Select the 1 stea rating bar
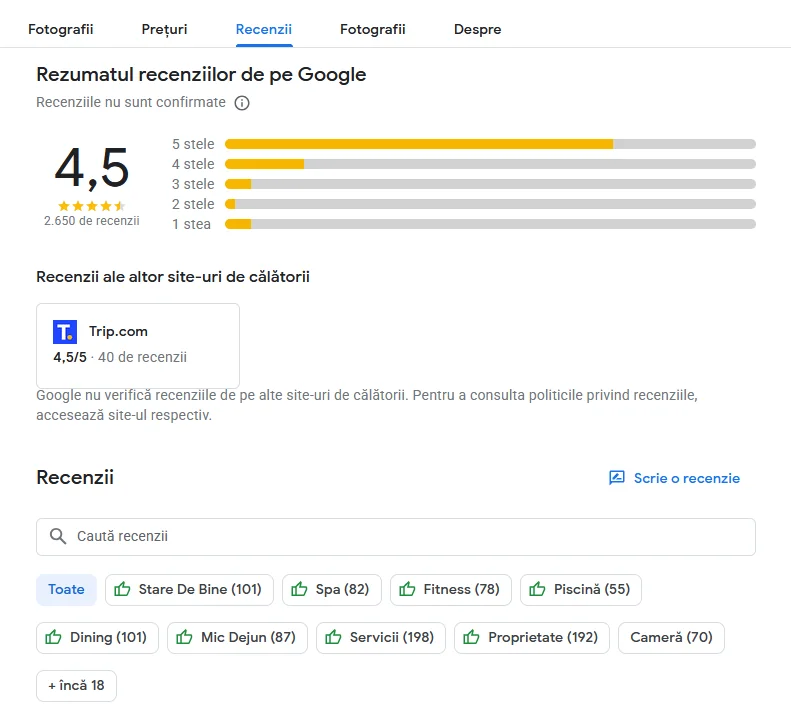 (x=490, y=224)
